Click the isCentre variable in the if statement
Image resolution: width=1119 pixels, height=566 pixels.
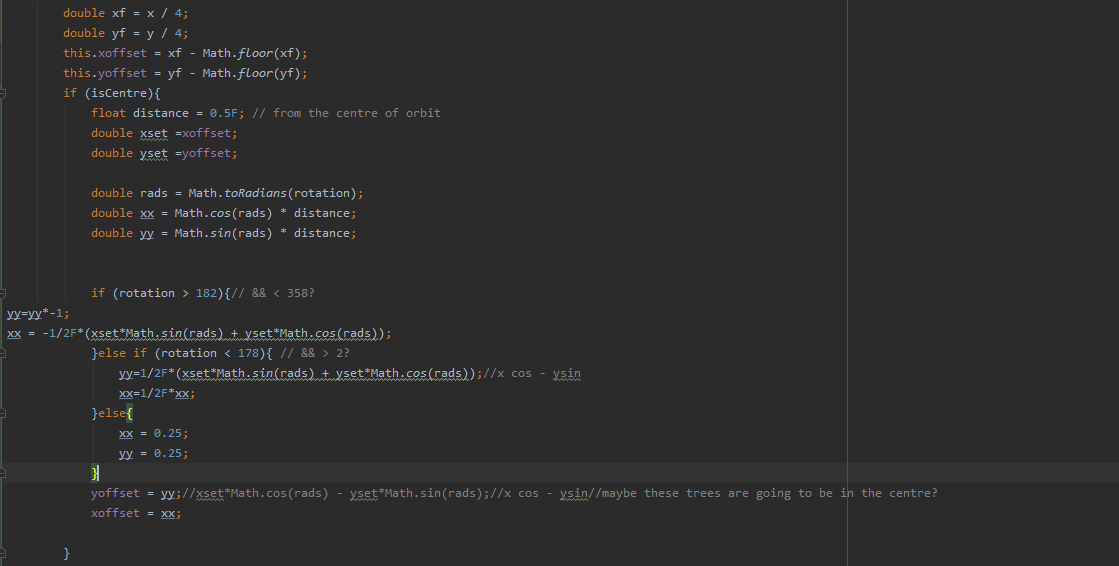point(121,93)
